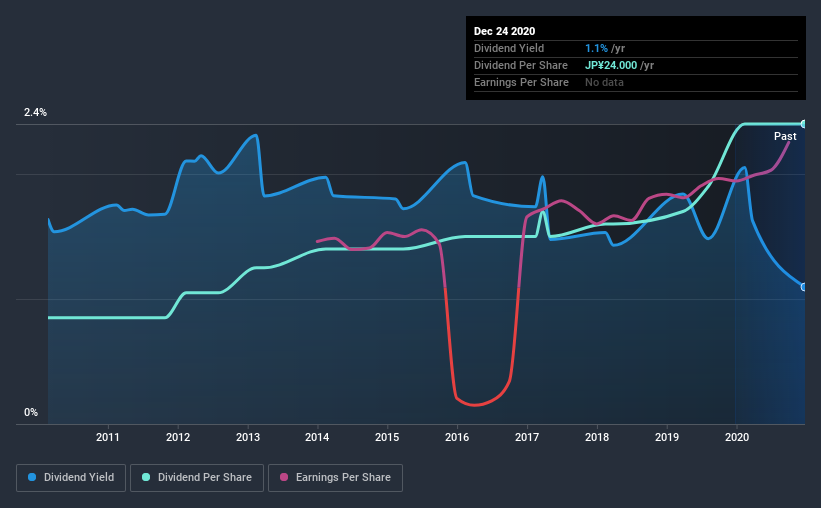Image resolution: width=821 pixels, height=508 pixels.
Task: Click the 2.4% y-axis label
Action: tap(35, 112)
